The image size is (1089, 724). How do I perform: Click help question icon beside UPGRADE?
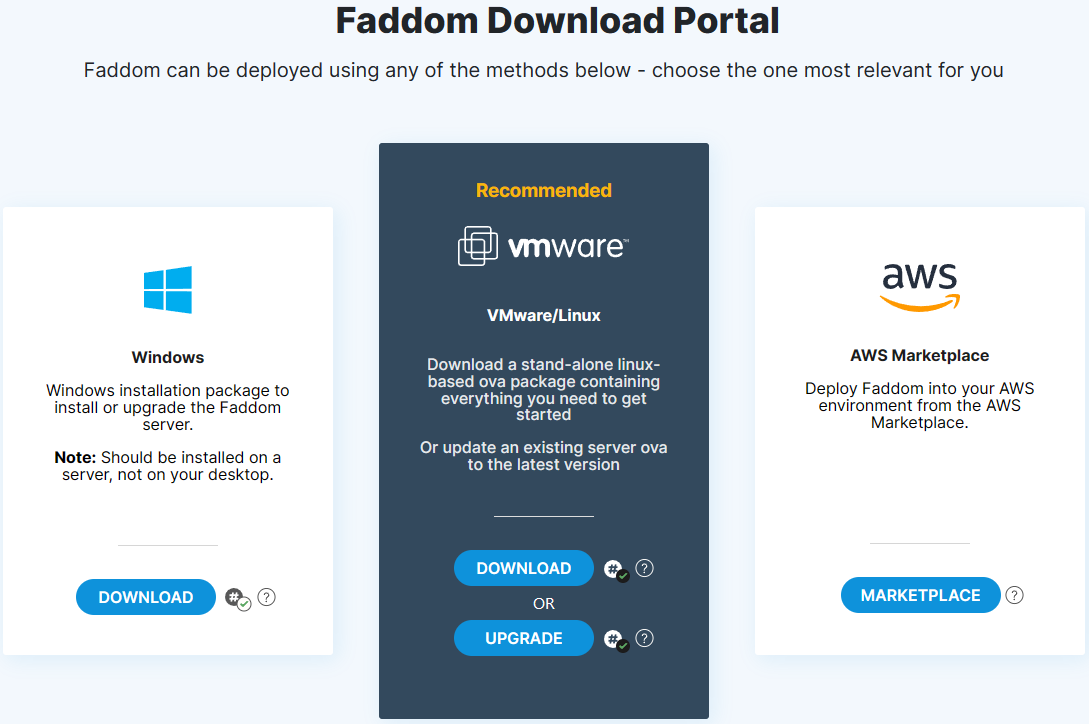coord(645,638)
